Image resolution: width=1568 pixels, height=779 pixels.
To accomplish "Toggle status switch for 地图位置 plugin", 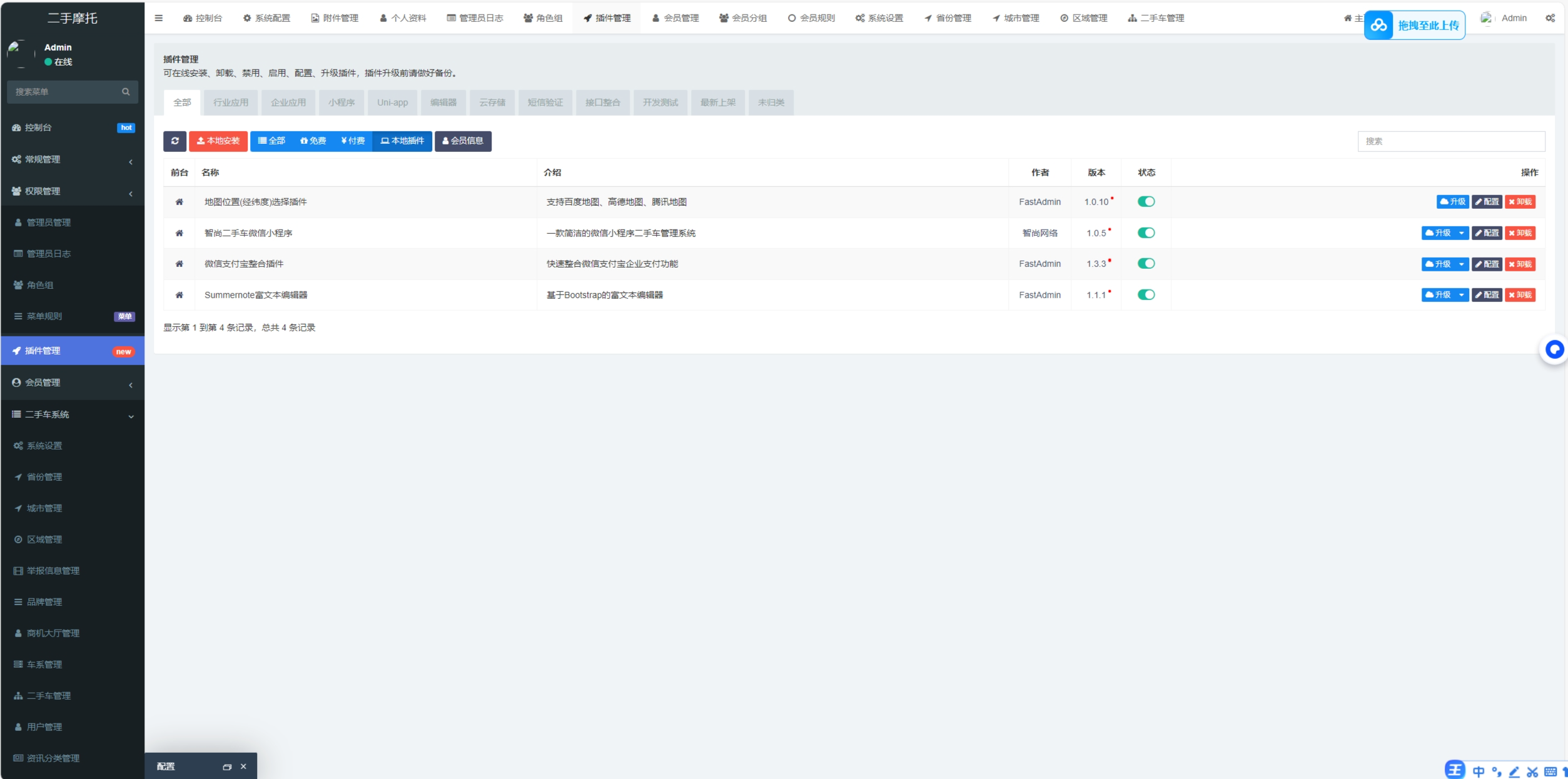I will [x=1146, y=201].
